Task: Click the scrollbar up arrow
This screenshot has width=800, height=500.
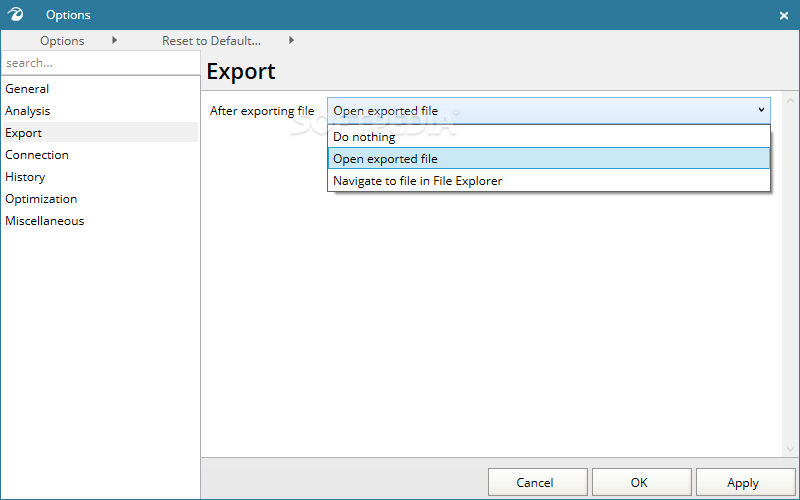Action: point(790,101)
